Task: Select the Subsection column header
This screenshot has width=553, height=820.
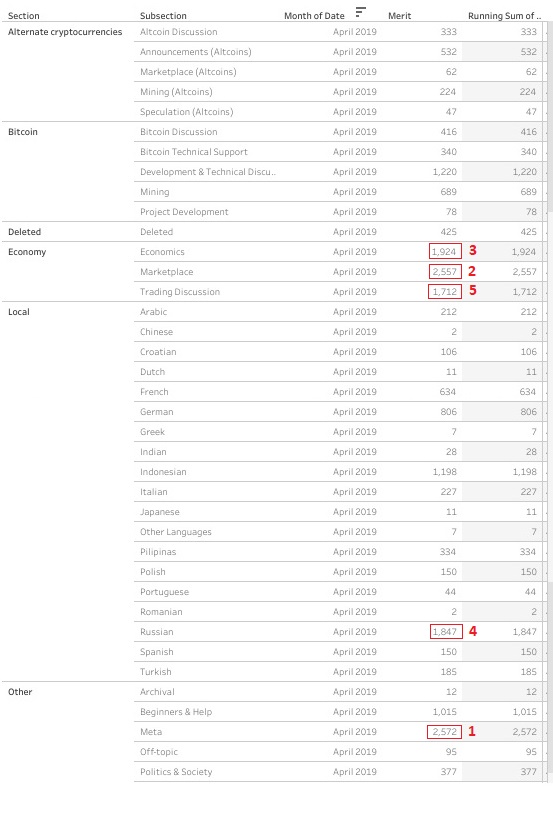Action: tap(163, 16)
